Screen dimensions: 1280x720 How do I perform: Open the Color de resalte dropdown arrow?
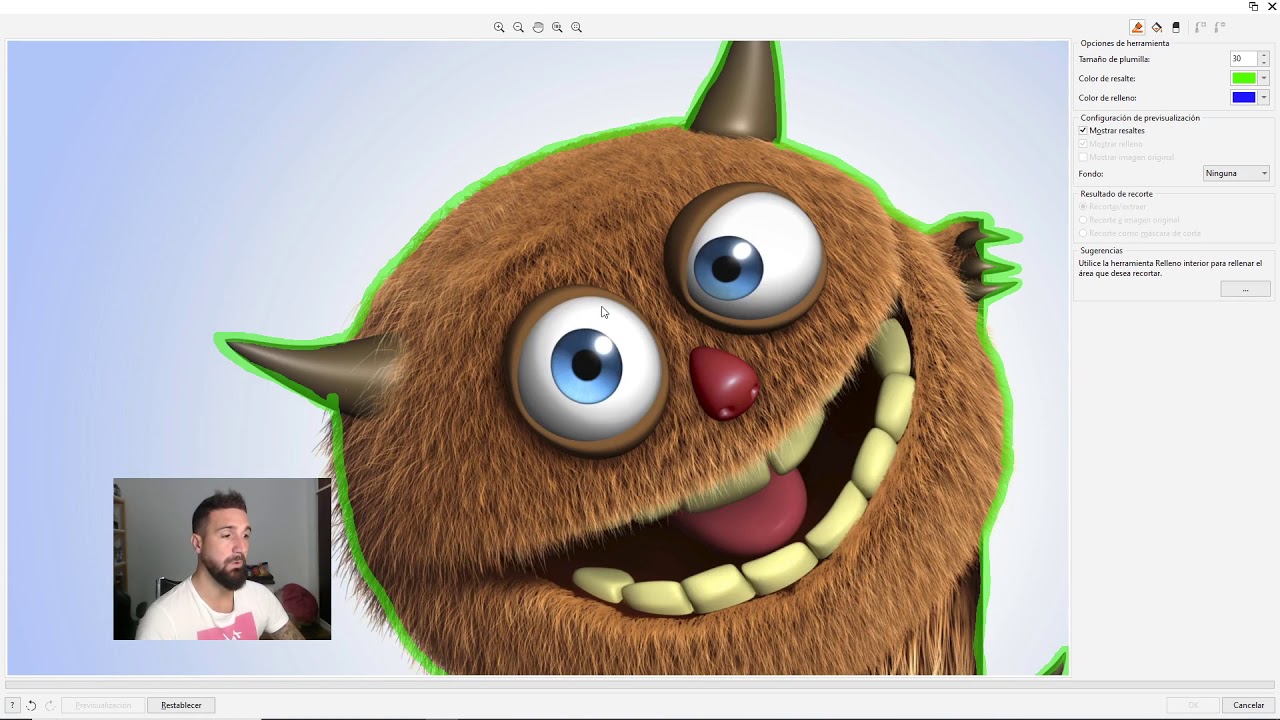tap(1264, 78)
